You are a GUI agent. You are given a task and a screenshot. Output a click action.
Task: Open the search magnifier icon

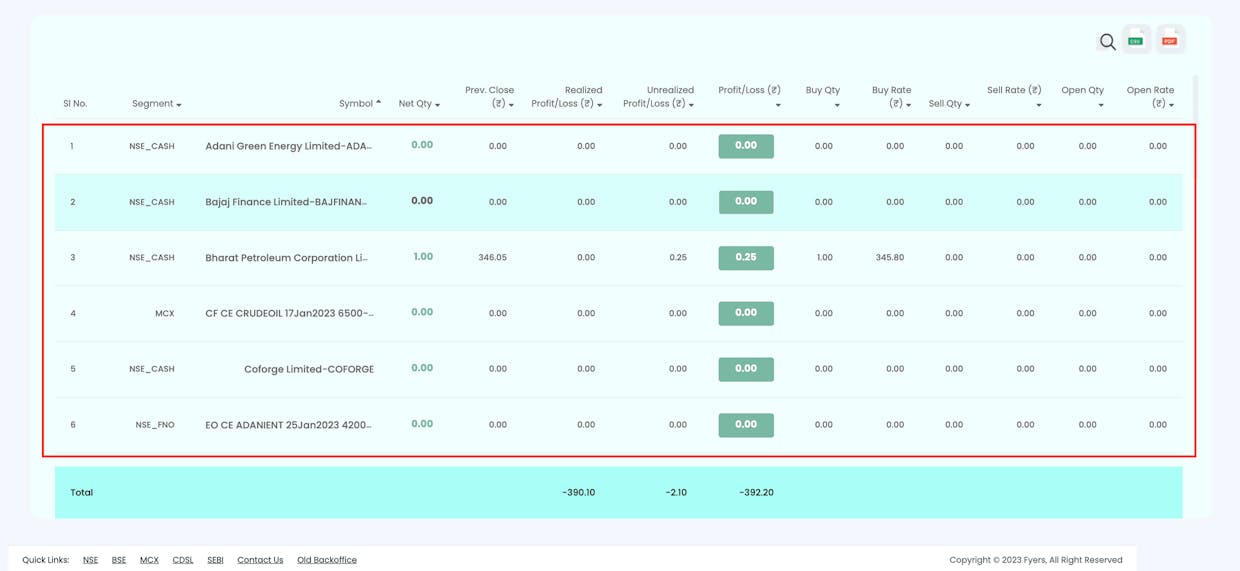coord(1107,41)
